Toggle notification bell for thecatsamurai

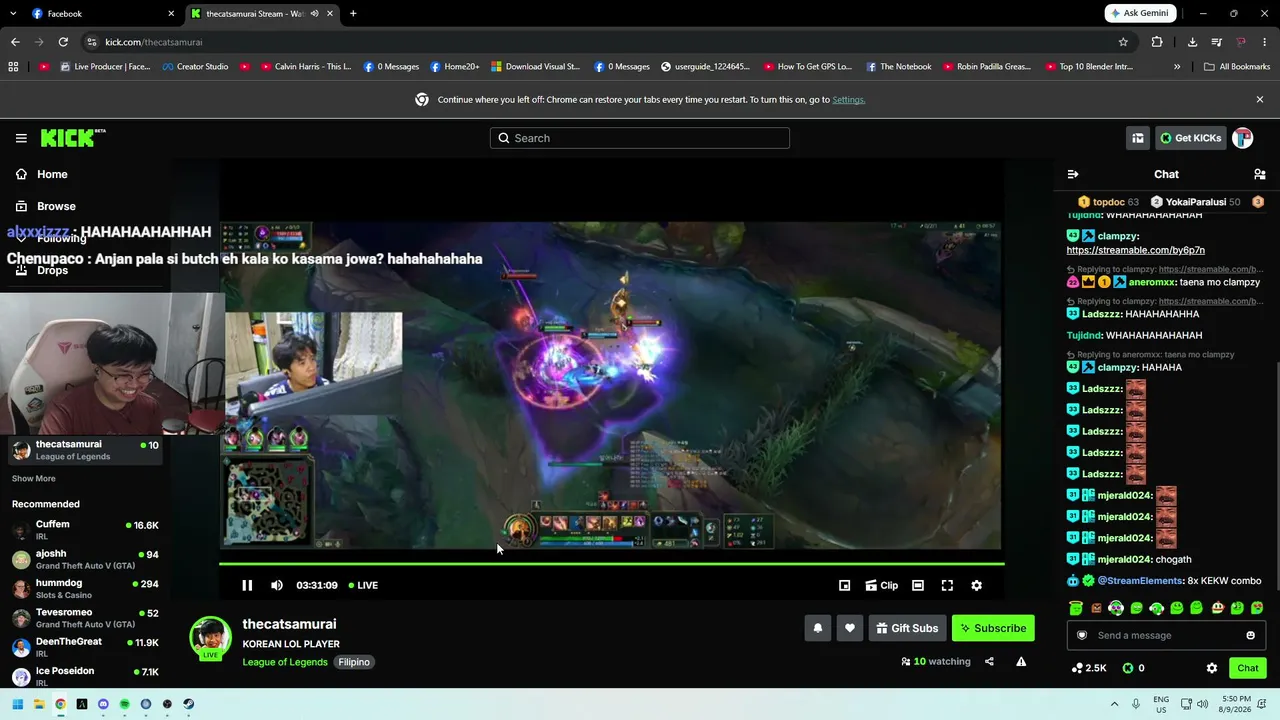(818, 628)
